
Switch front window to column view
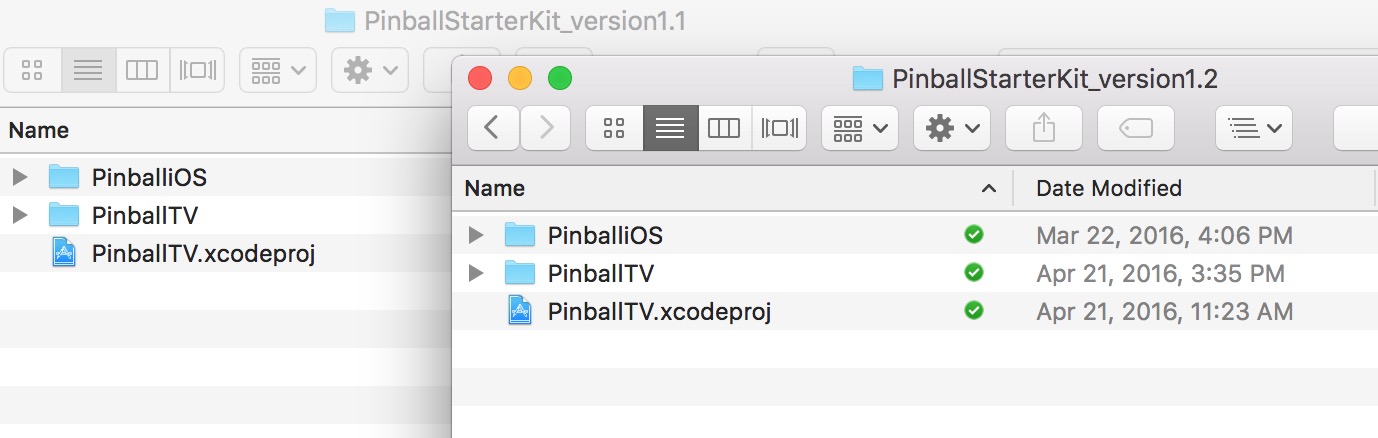click(723, 127)
